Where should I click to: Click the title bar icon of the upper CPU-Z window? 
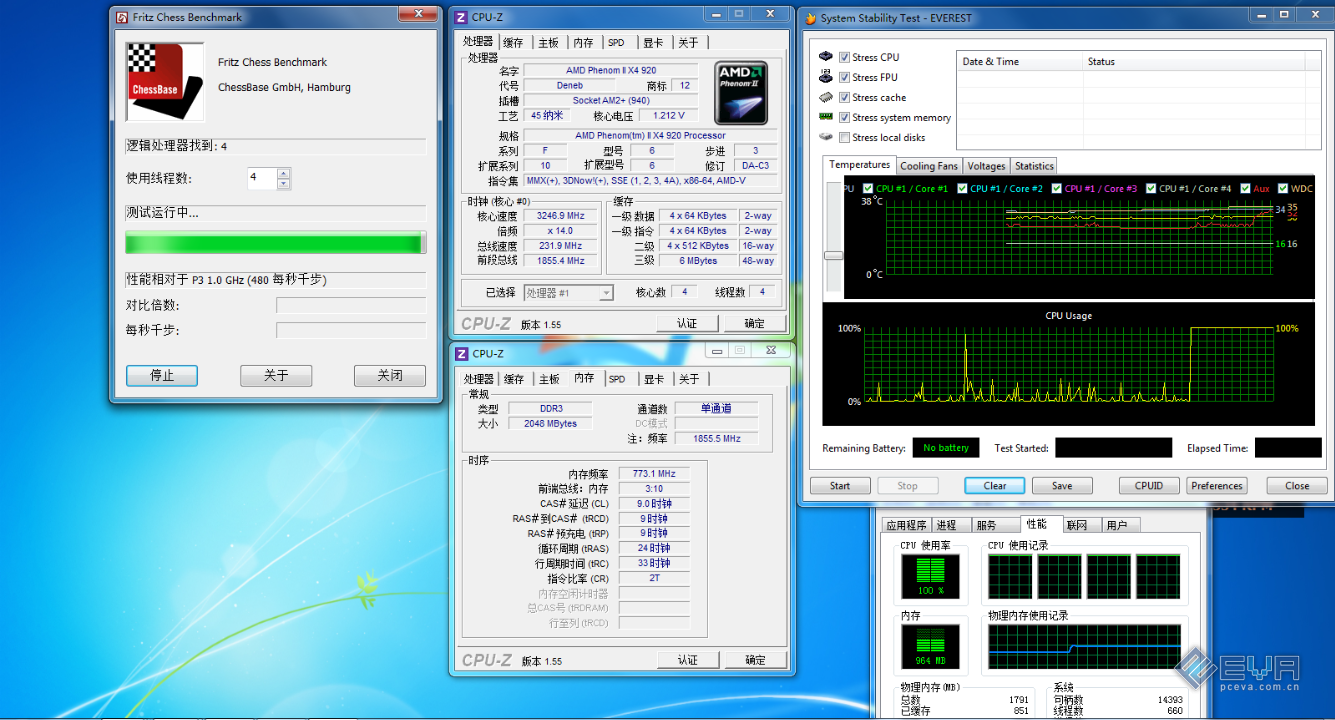coord(461,17)
